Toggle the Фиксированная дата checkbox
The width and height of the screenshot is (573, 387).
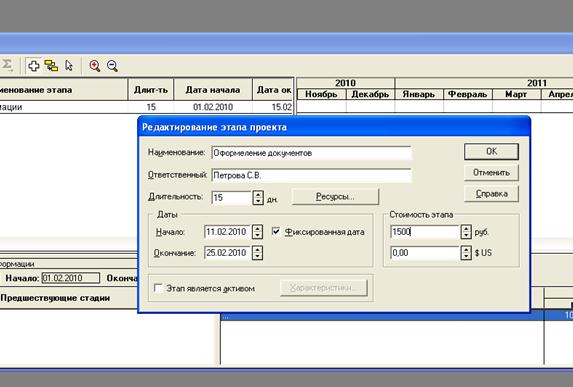(x=276, y=231)
